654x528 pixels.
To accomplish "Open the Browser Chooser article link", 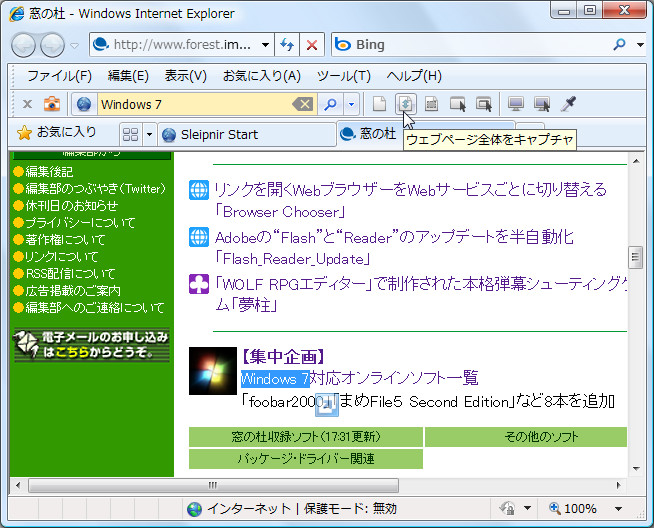I will (410, 201).
